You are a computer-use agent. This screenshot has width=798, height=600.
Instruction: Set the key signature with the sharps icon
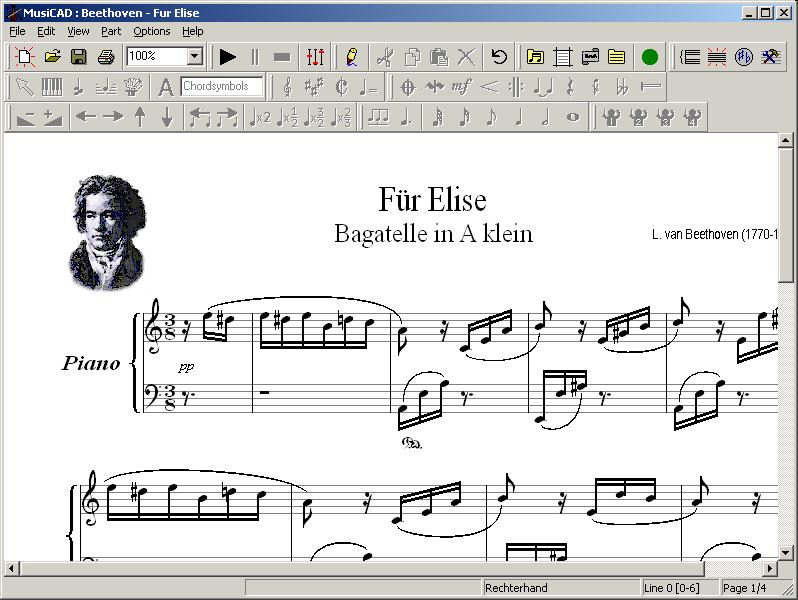[314, 87]
